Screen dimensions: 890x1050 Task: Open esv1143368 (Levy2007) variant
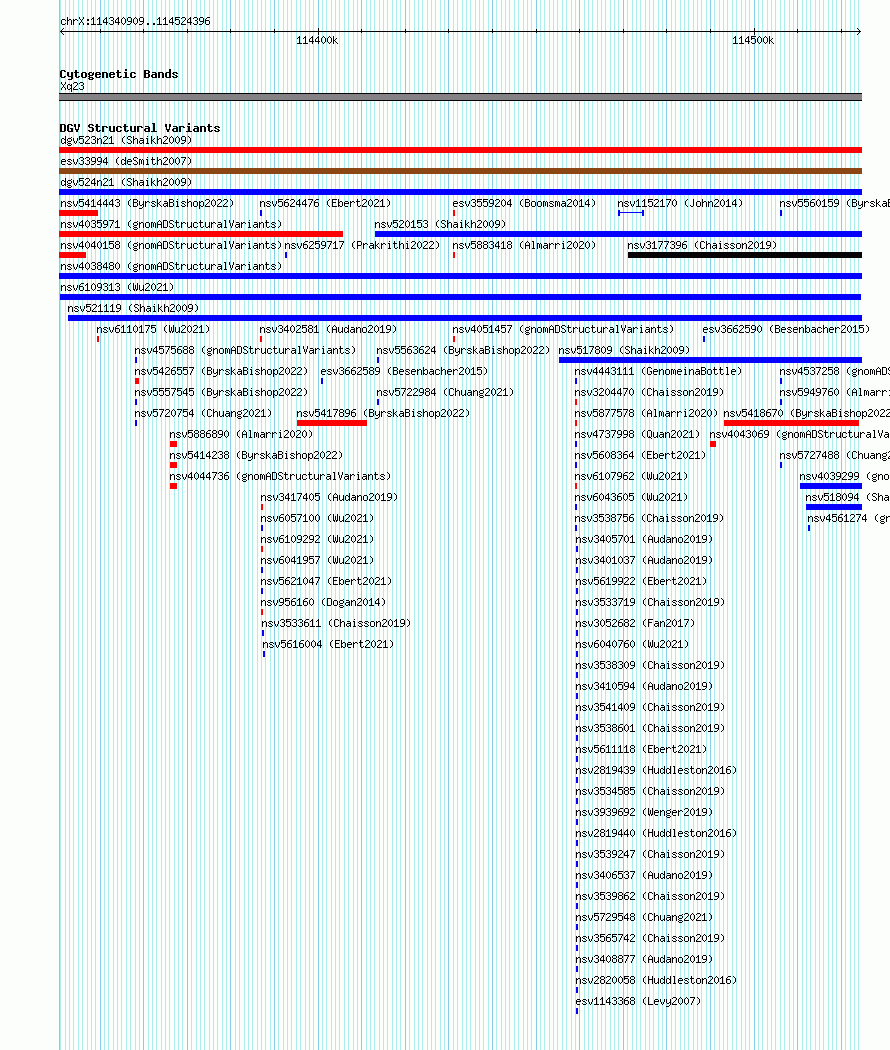click(x=638, y=1001)
